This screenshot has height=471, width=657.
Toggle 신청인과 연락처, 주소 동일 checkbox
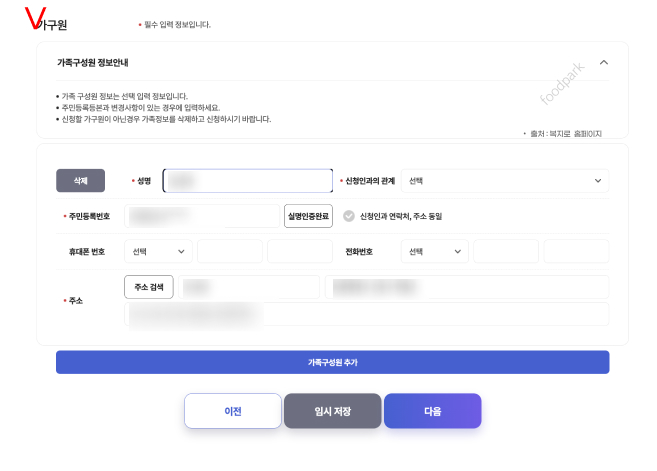tap(349, 216)
